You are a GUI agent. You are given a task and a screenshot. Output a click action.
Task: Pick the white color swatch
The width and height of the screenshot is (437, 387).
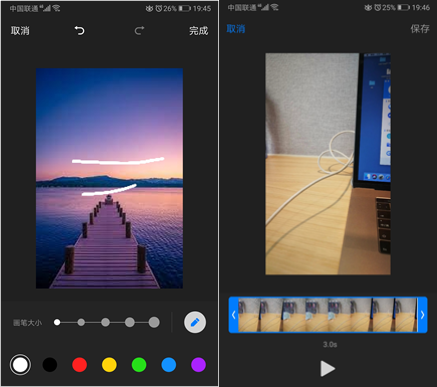pos(20,365)
